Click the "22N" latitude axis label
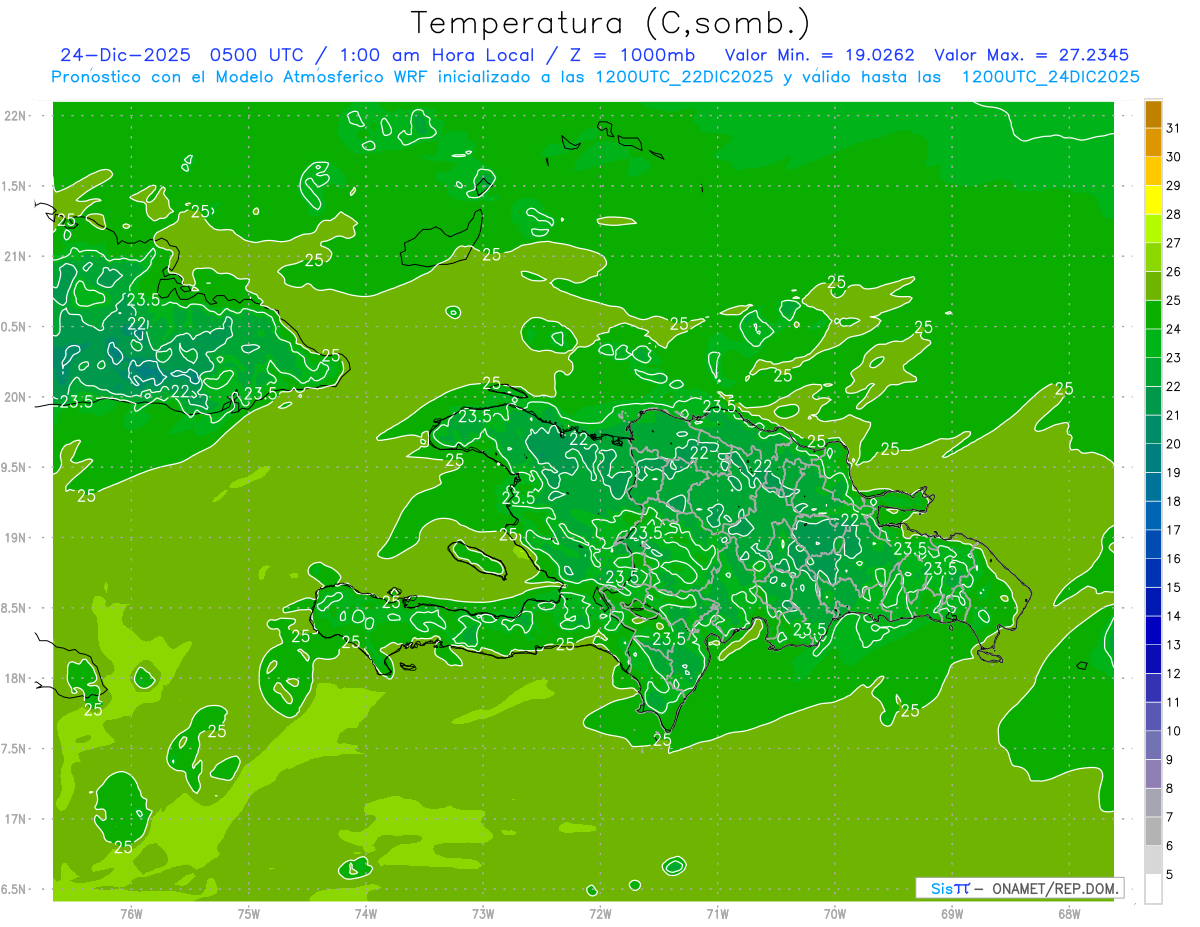 (16, 116)
